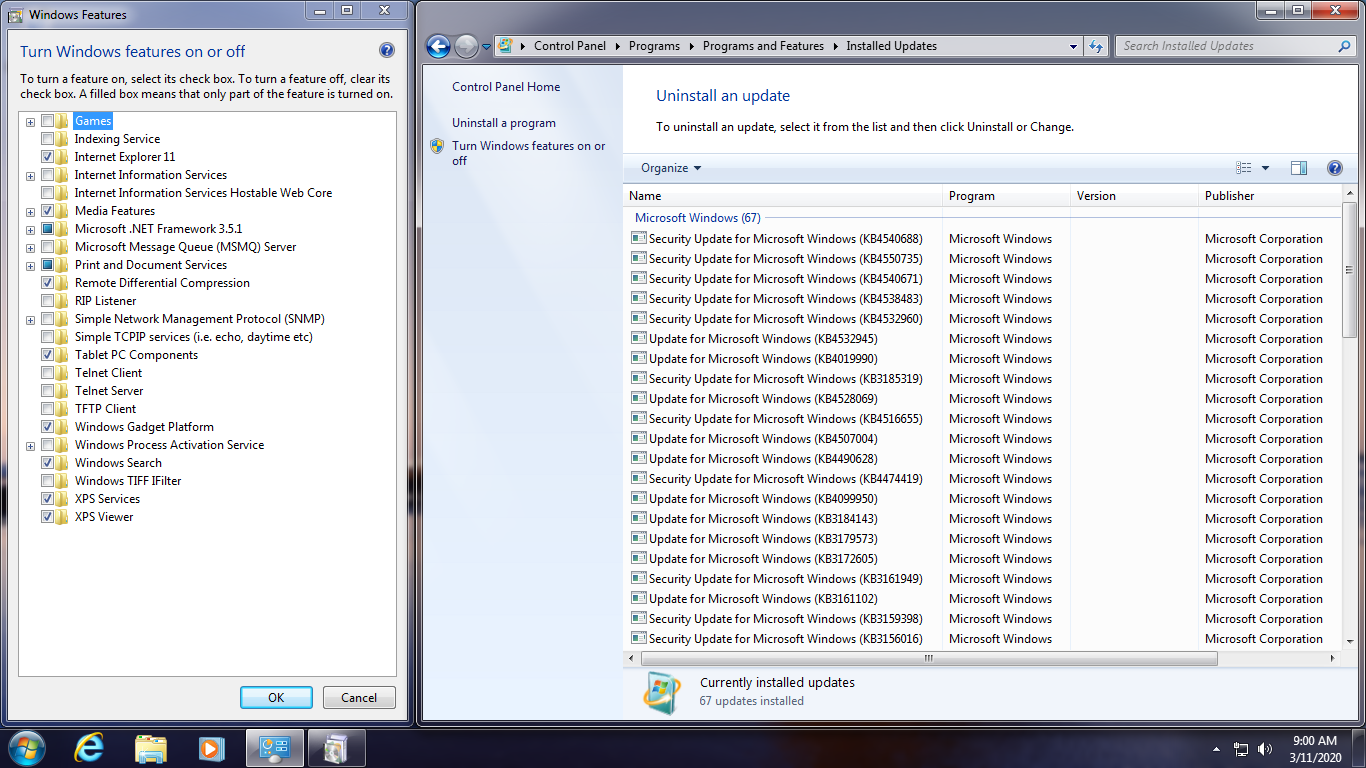Image resolution: width=1366 pixels, height=768 pixels.
Task: Click OK in Windows Features
Action: pyautogui.click(x=276, y=698)
